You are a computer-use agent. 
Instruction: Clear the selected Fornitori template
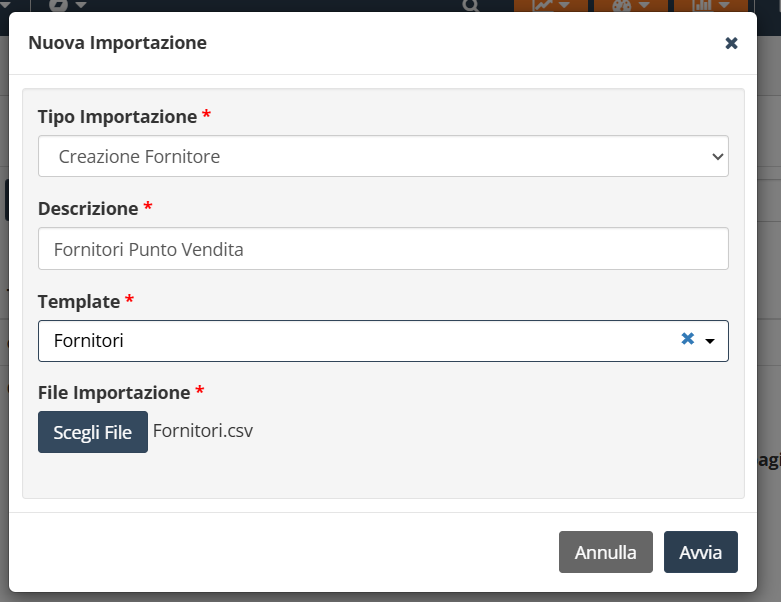[687, 339]
